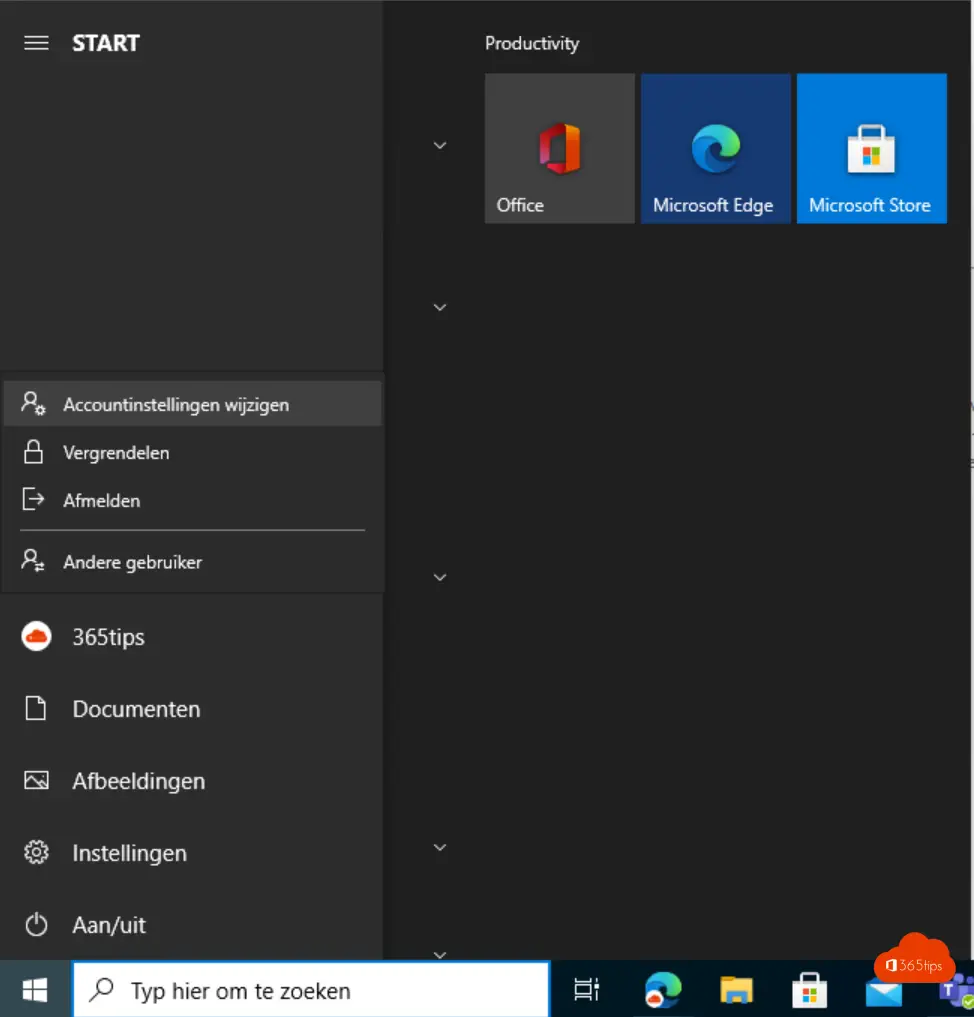974x1017 pixels.
Task: Open Microsoft Teams on the taskbar
Action: pos(956,991)
